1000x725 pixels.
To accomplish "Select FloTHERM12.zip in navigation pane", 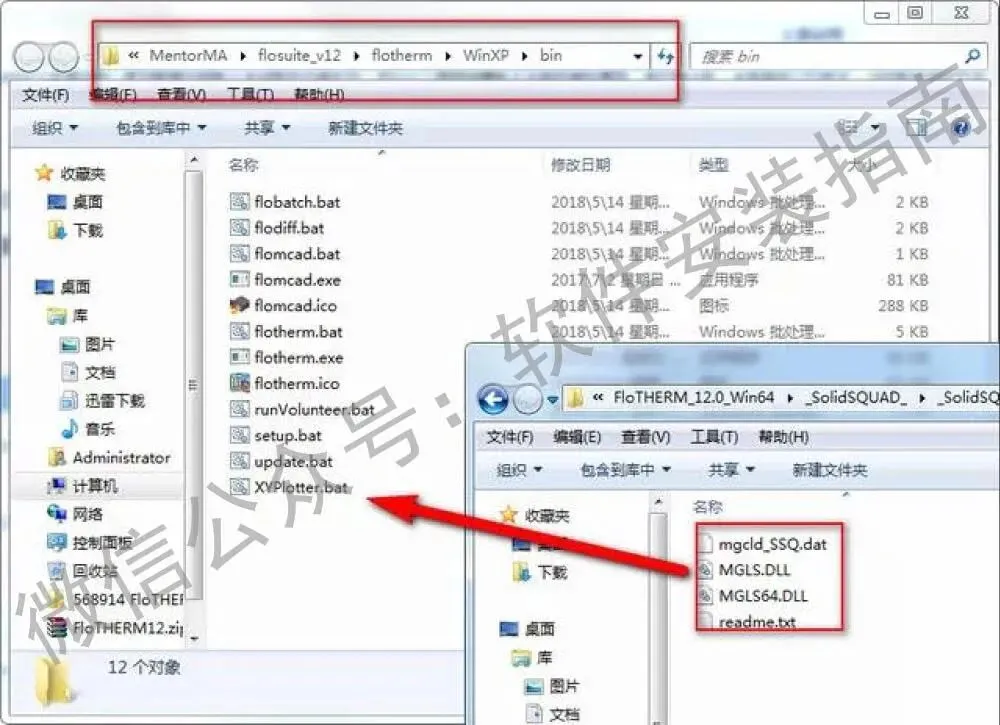I will point(128,627).
